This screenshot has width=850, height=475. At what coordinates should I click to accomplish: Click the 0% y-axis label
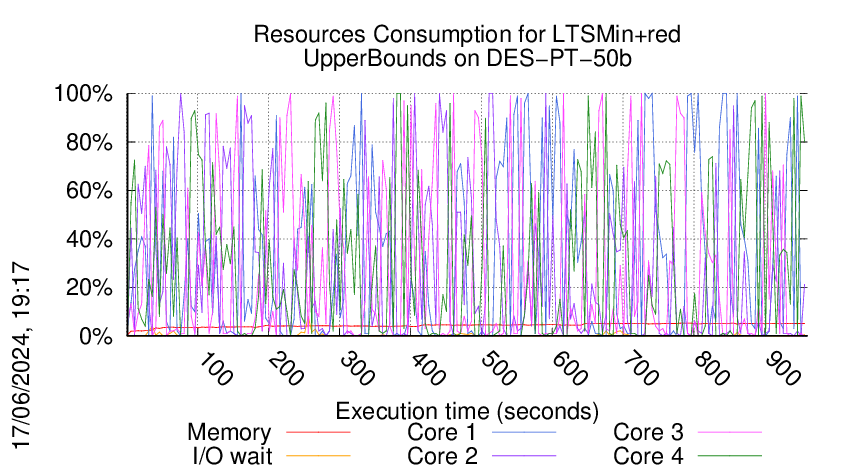click(96, 336)
